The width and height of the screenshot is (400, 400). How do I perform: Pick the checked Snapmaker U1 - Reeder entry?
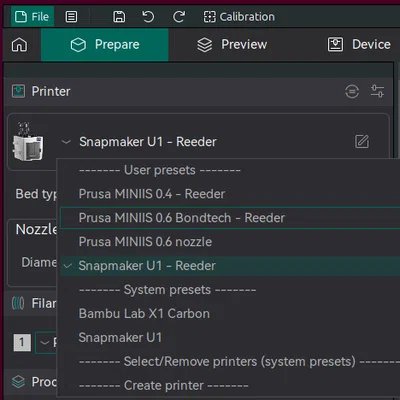[x=230, y=266]
